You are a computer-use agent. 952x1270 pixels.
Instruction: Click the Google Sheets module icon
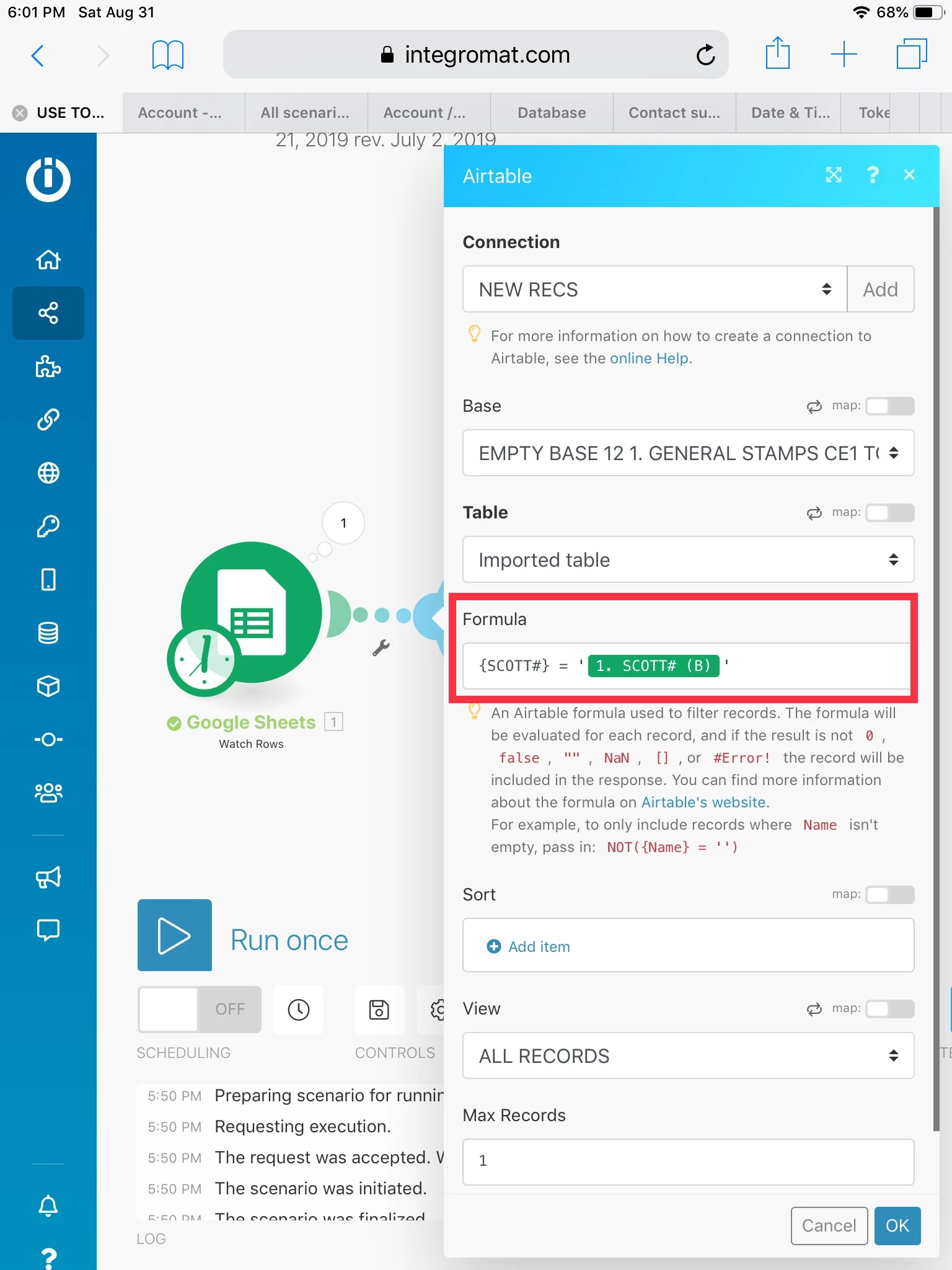[252, 612]
